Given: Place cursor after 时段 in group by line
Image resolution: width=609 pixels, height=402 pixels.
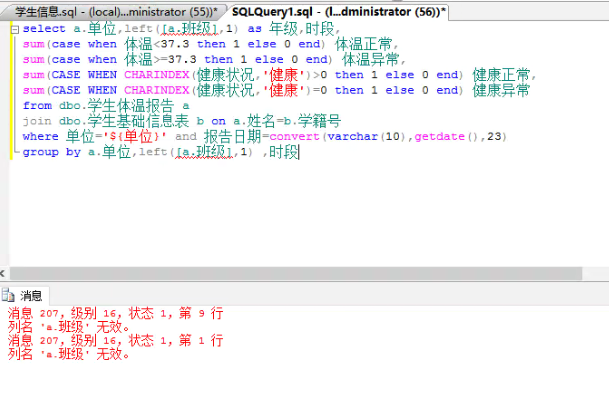Looking at the screenshot, I should 299,152.
